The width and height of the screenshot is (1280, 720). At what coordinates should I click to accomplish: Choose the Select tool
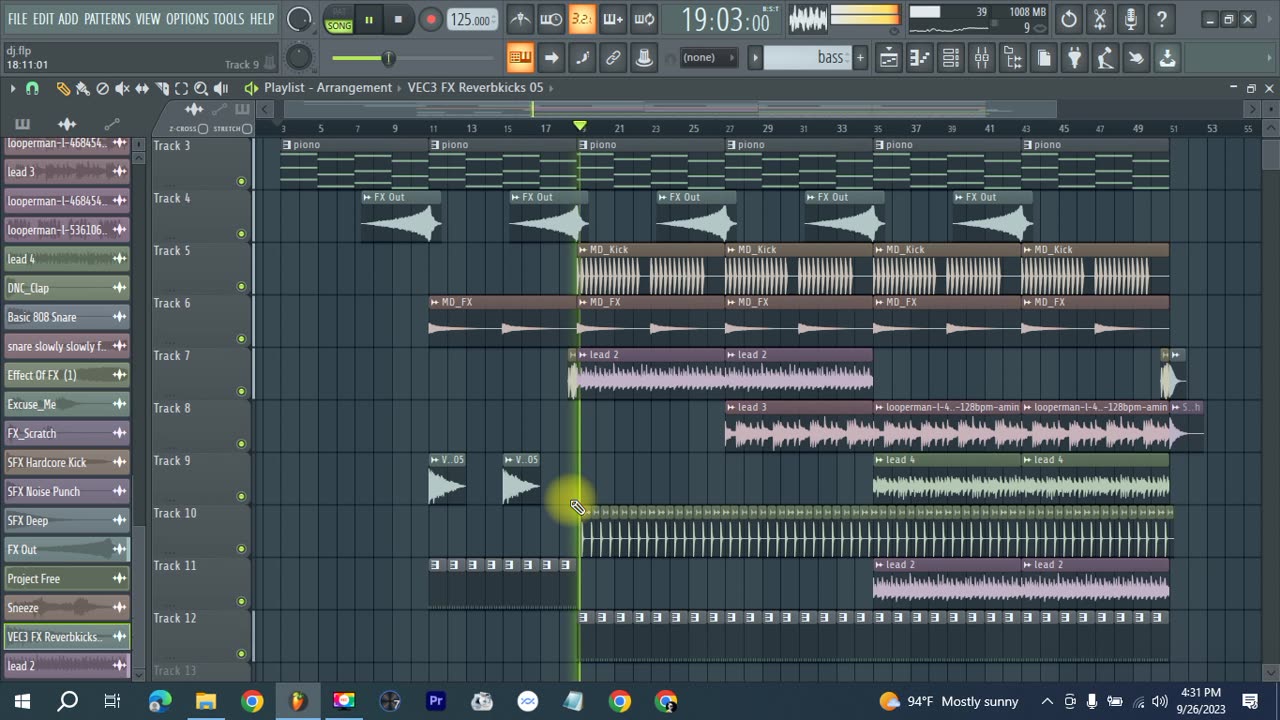click(x=181, y=88)
